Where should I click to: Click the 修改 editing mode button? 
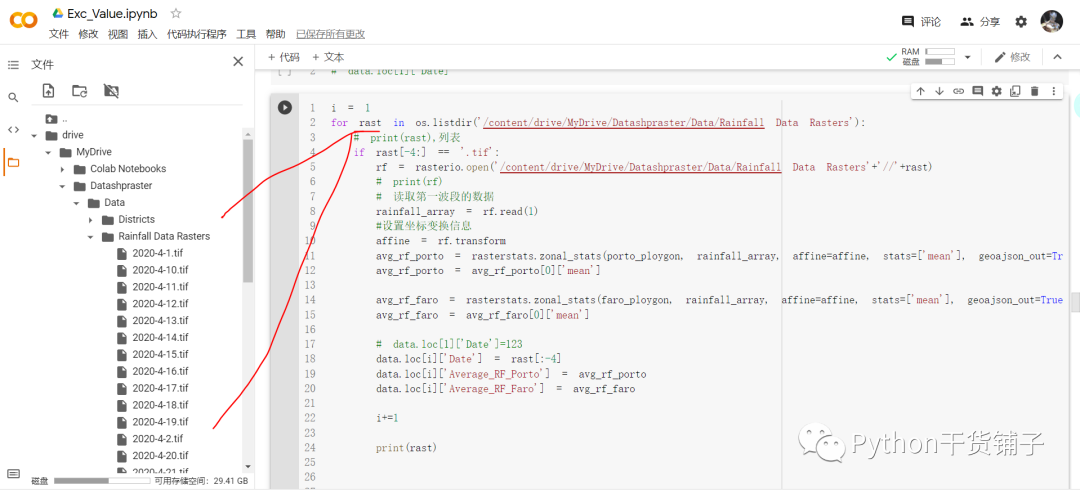[x=1012, y=57]
